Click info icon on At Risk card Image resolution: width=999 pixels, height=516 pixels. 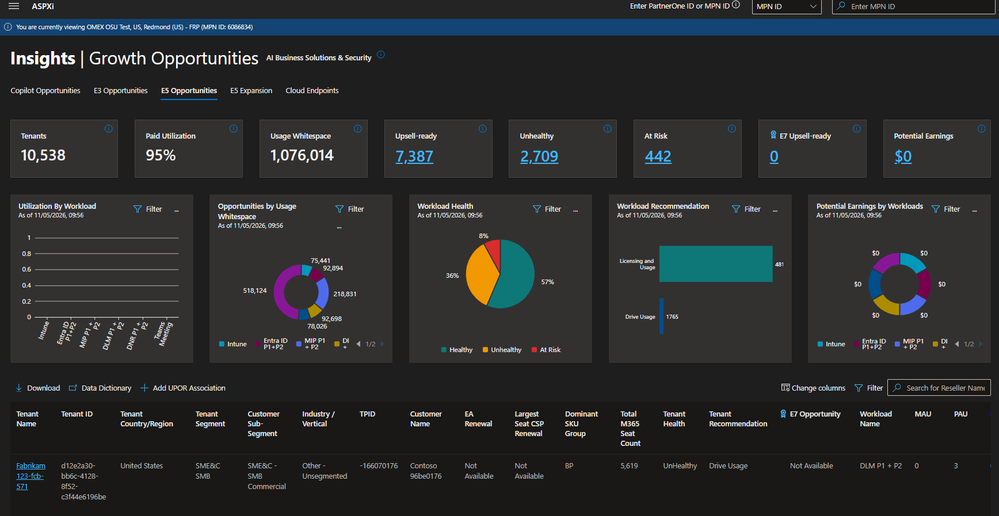(x=732, y=129)
